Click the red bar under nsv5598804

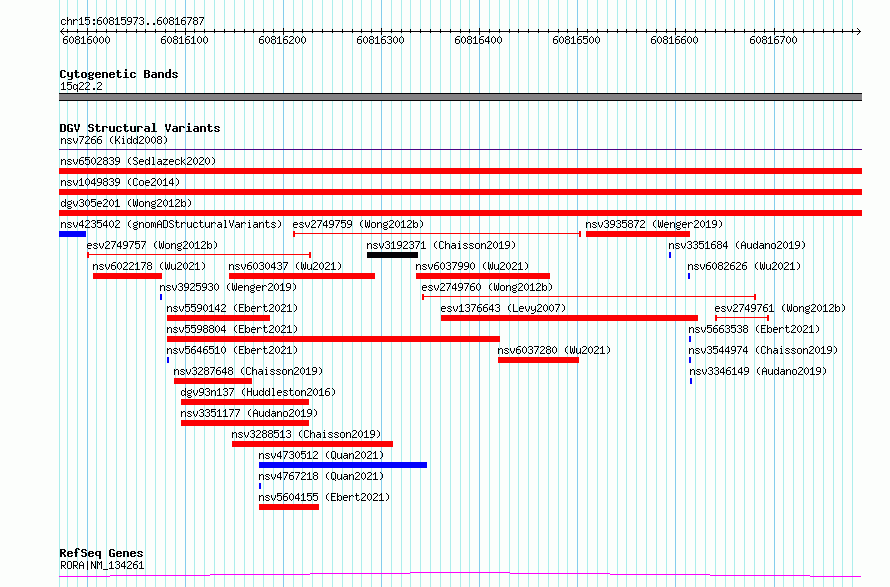333,339
